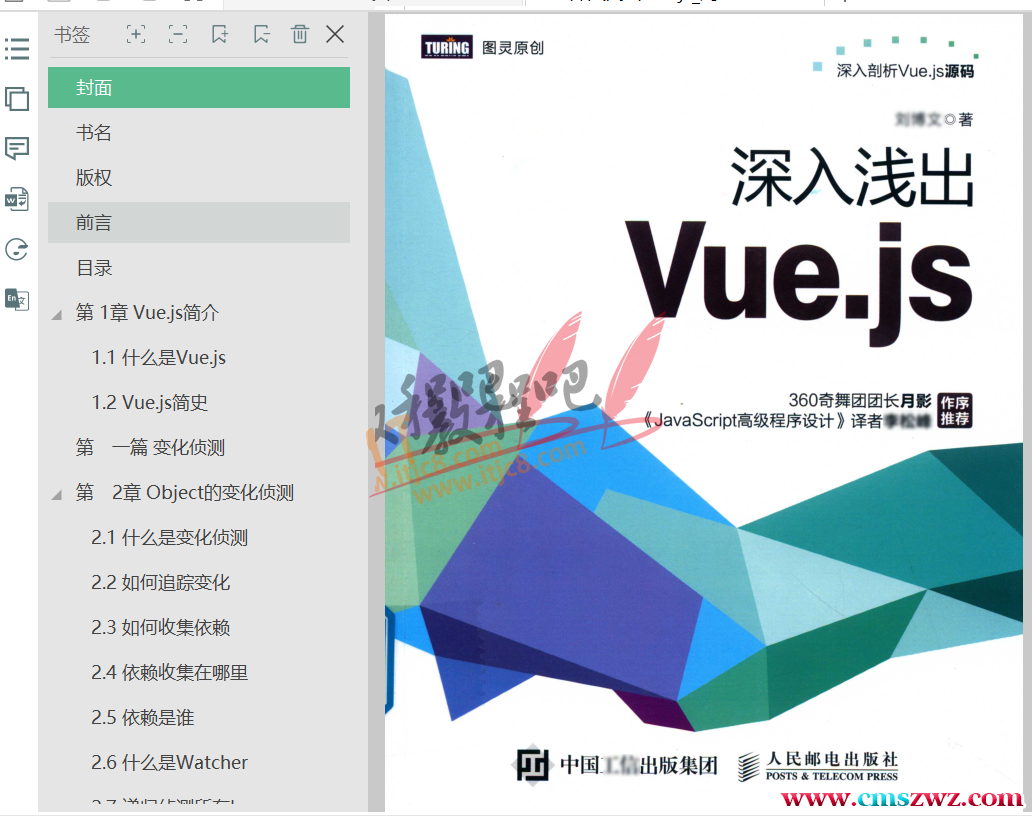Collapse the 第1章 Vue.js简介 chapter triangle
Image resolution: width=1032 pixels, height=816 pixels.
point(57,314)
